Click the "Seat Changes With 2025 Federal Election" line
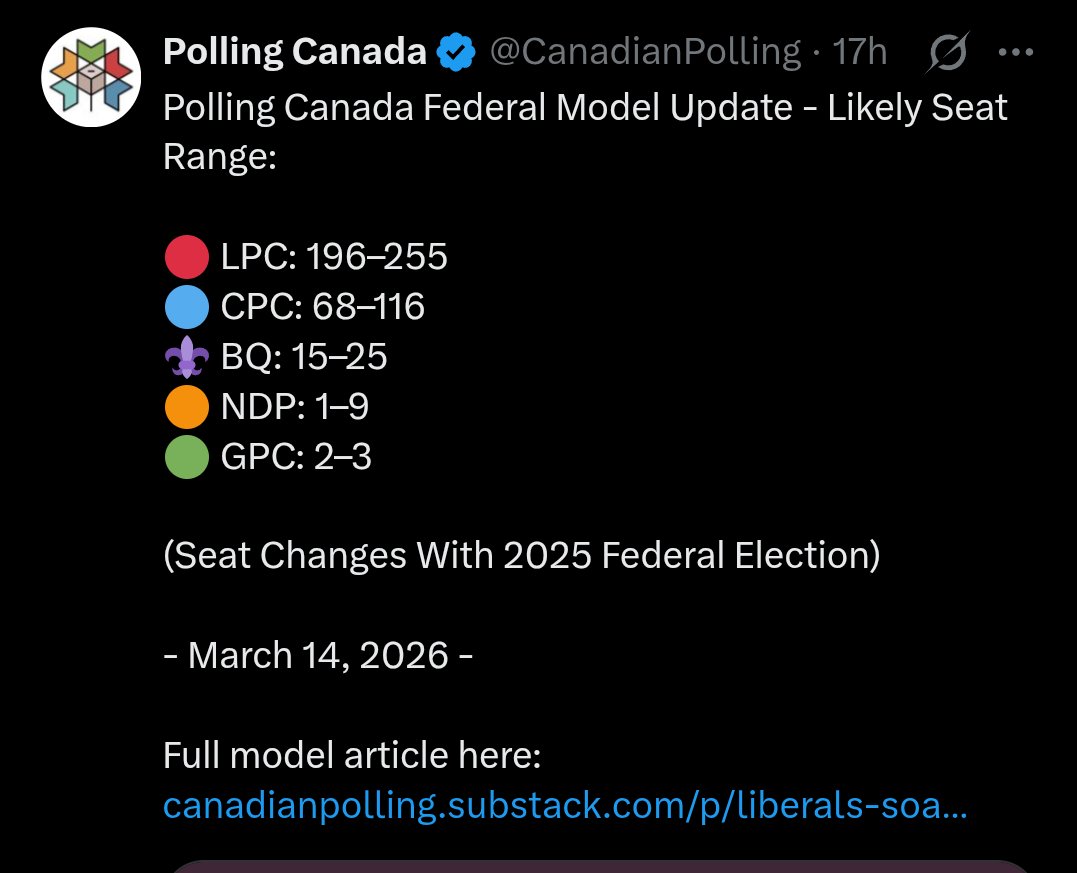Viewport: 1077px width, 873px height. (x=522, y=556)
